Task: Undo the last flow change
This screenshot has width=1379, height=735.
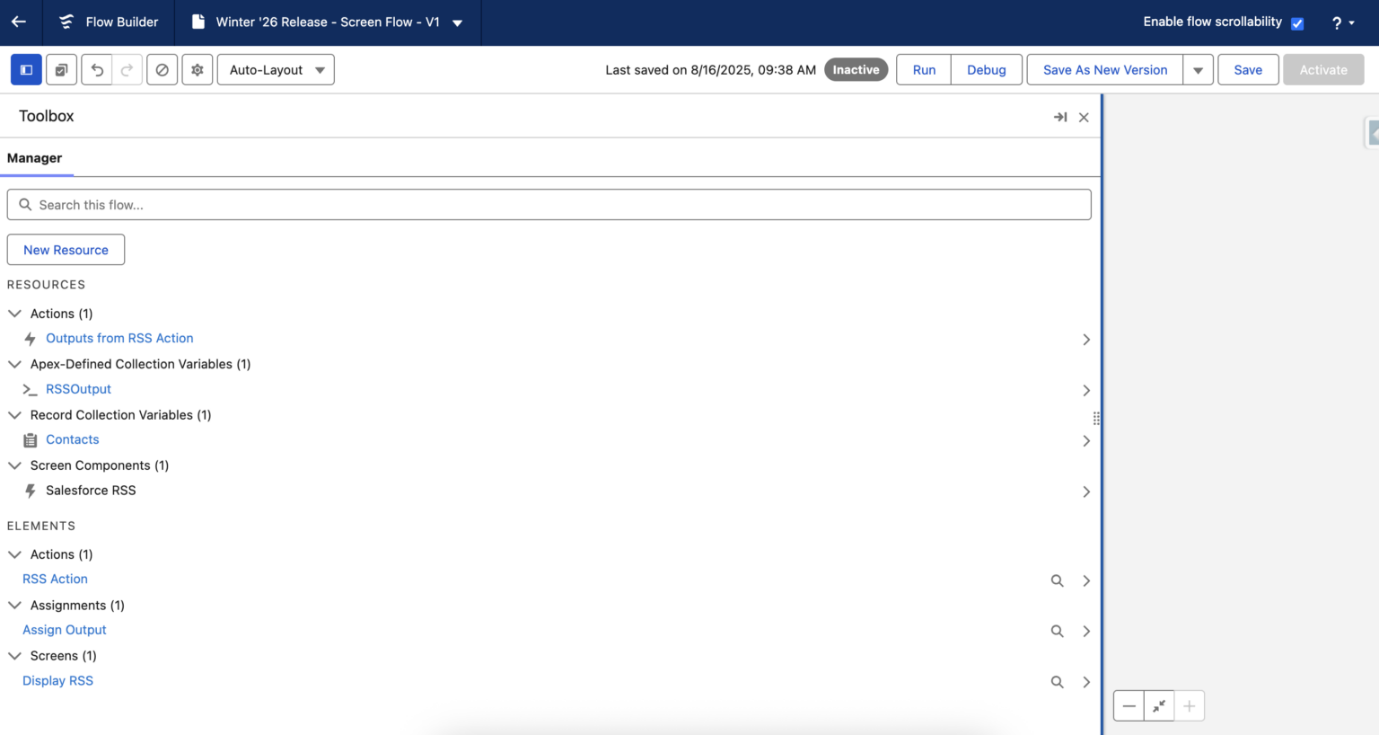Action: 97,69
